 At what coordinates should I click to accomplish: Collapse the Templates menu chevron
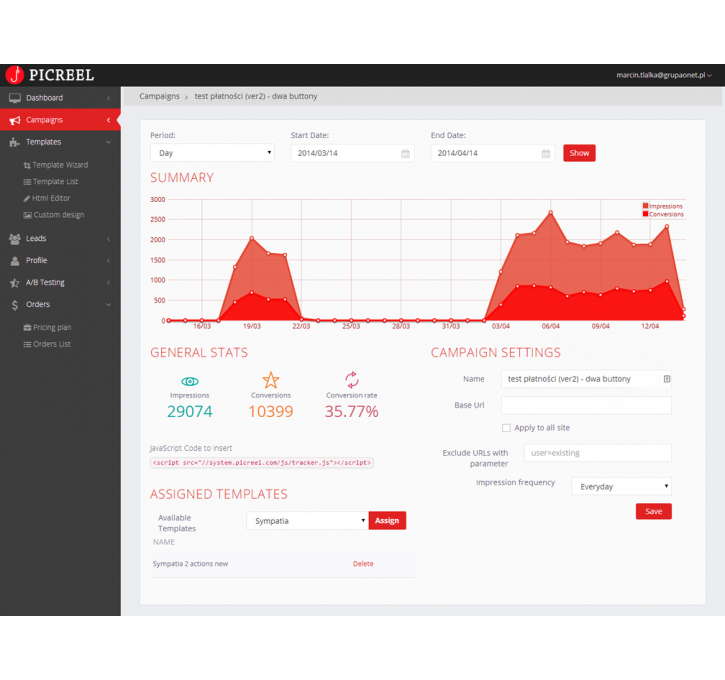108,142
